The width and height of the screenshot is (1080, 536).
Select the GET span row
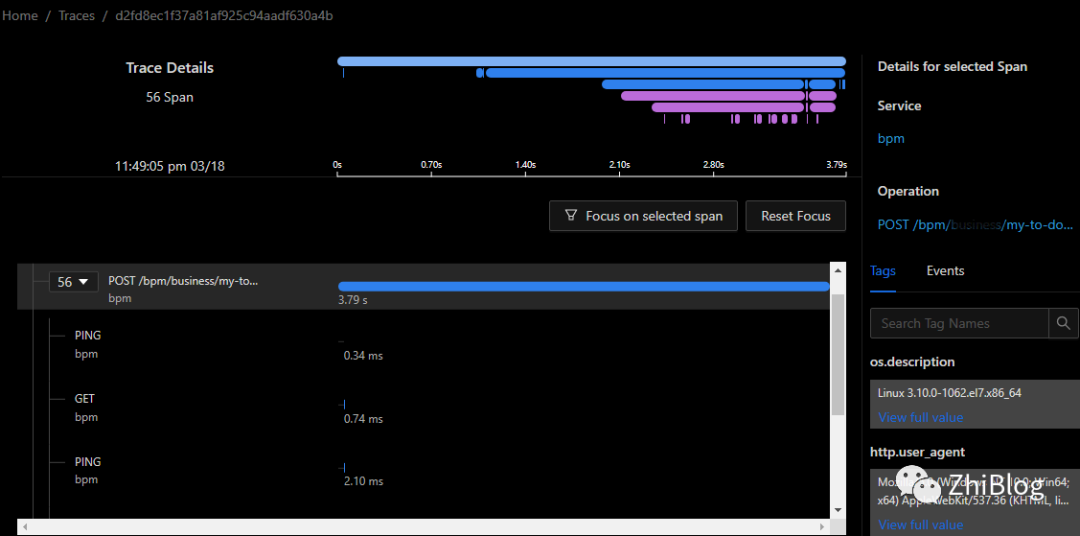click(x=423, y=408)
